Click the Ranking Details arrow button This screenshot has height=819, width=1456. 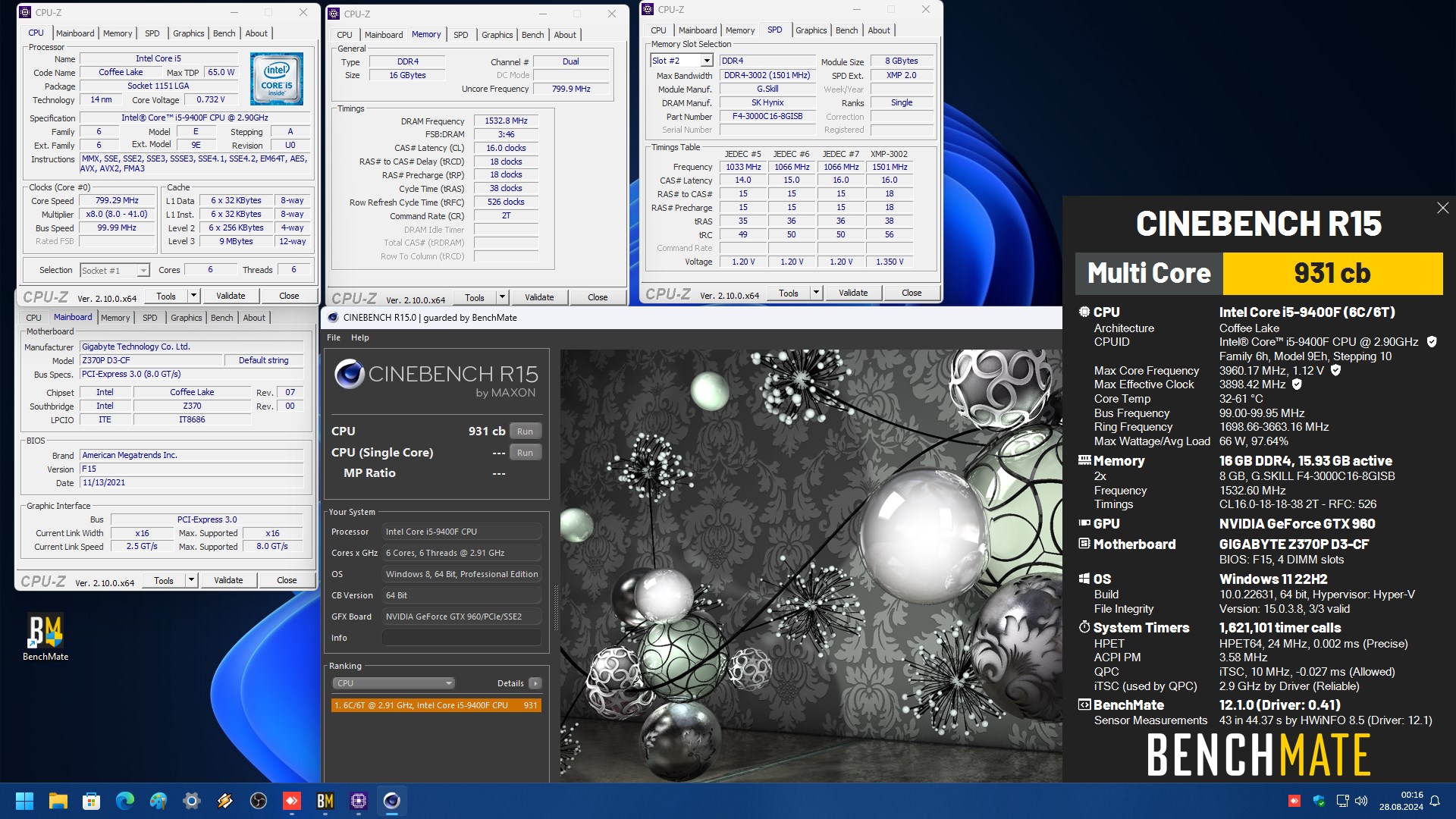coord(535,683)
